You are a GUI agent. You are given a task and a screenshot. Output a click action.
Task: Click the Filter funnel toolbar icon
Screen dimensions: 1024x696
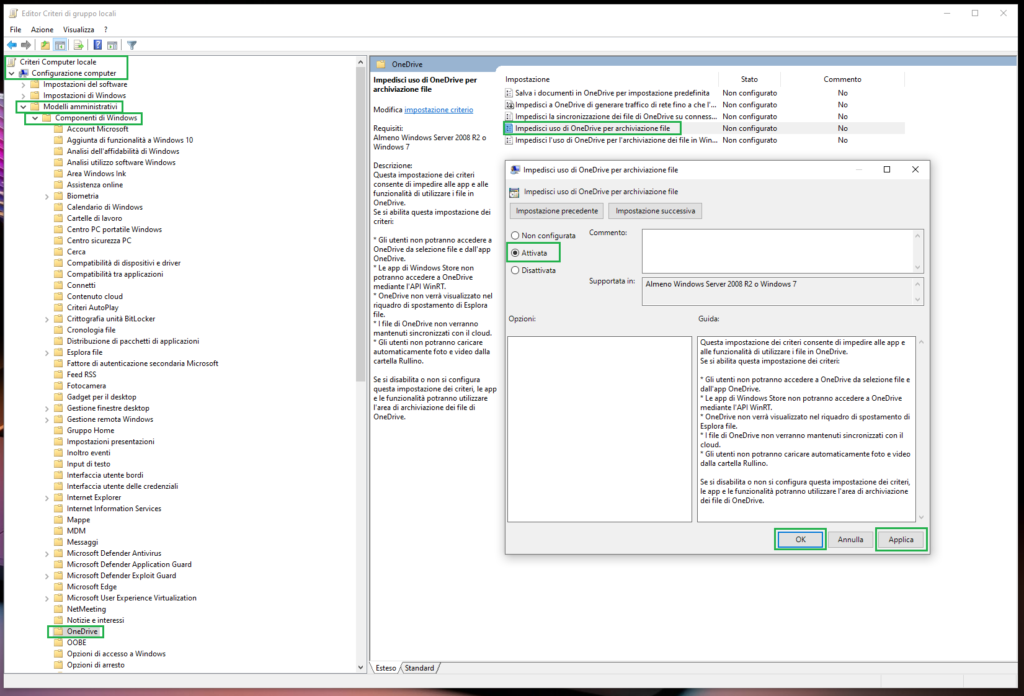132,45
